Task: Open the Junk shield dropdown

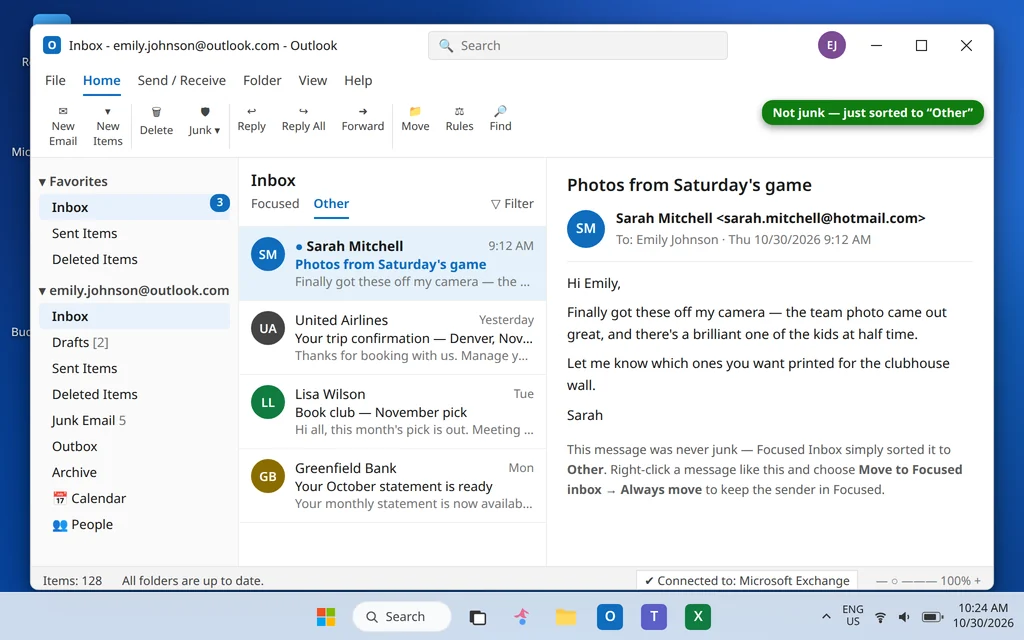Action: 204,122
